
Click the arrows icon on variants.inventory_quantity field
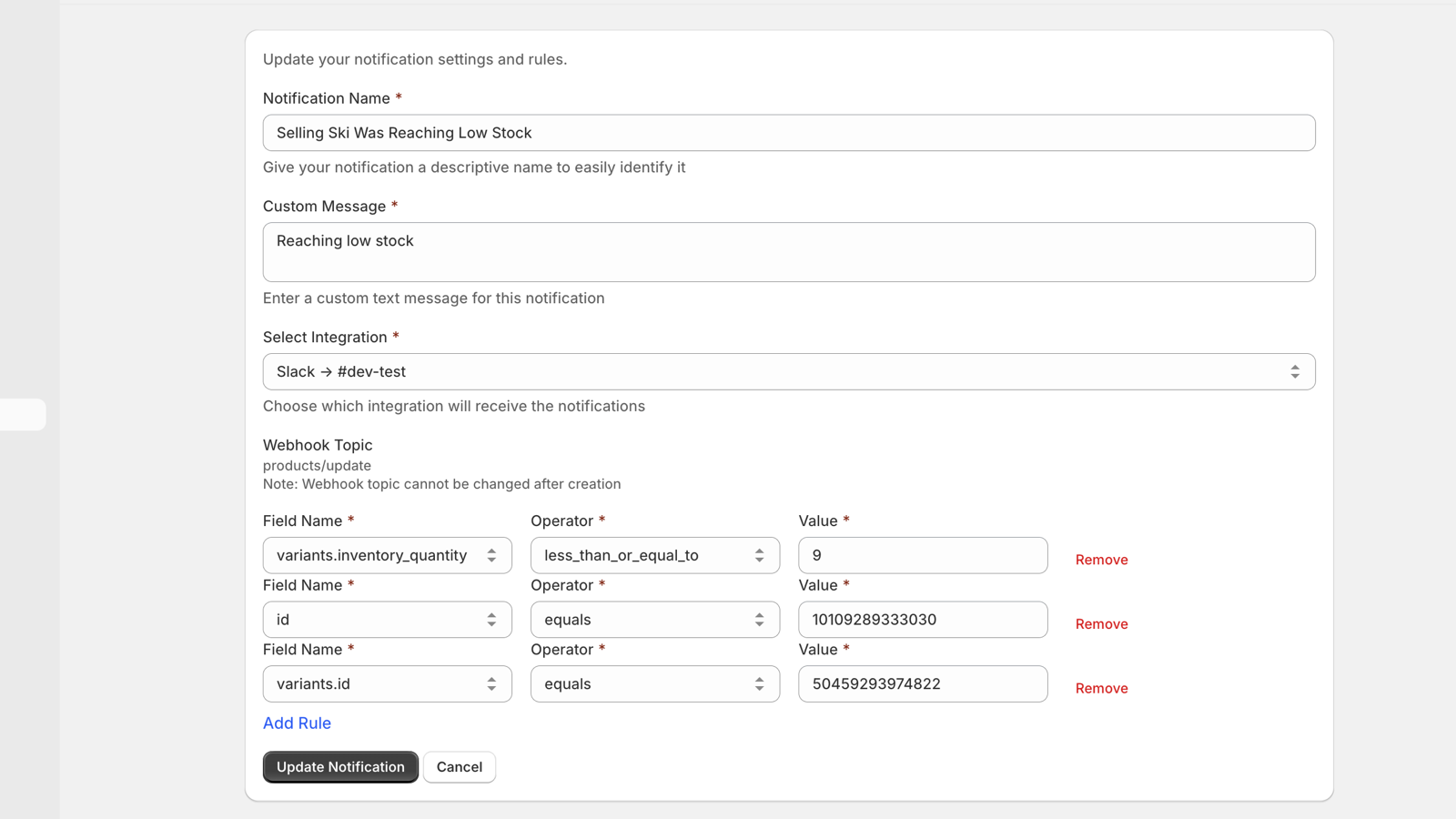(491, 556)
